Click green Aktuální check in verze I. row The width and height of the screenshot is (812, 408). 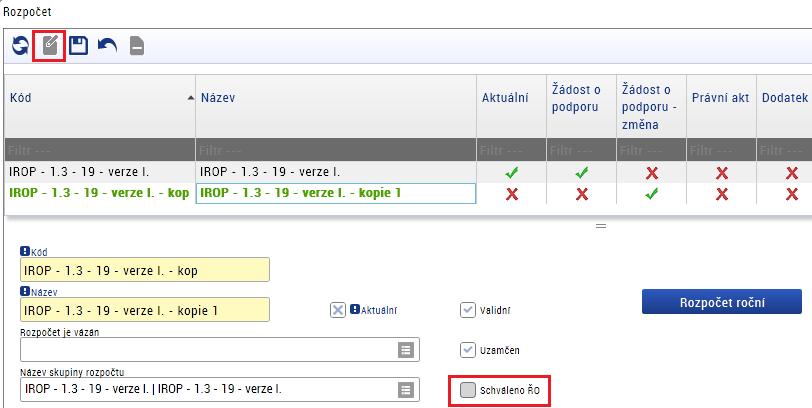click(x=512, y=172)
